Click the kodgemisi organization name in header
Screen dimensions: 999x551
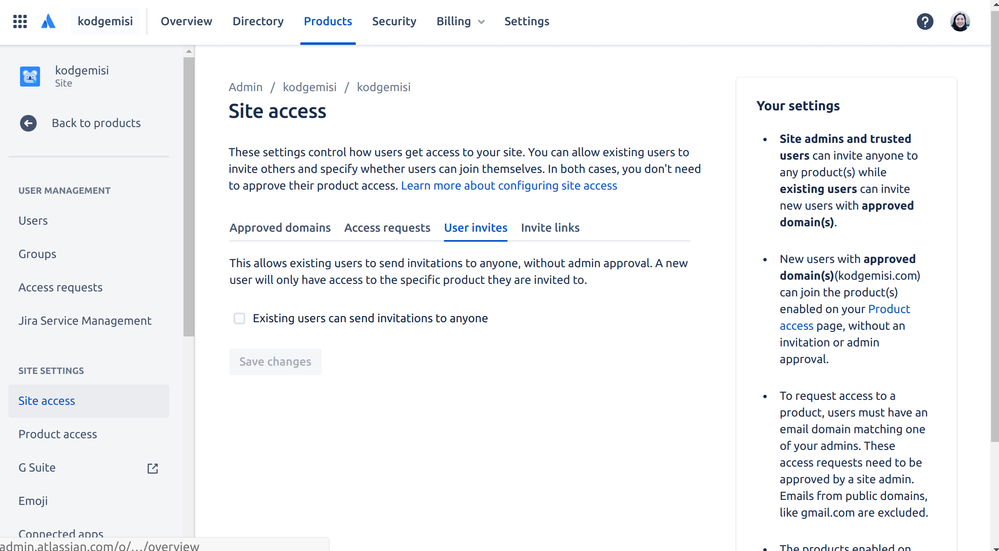105,22
